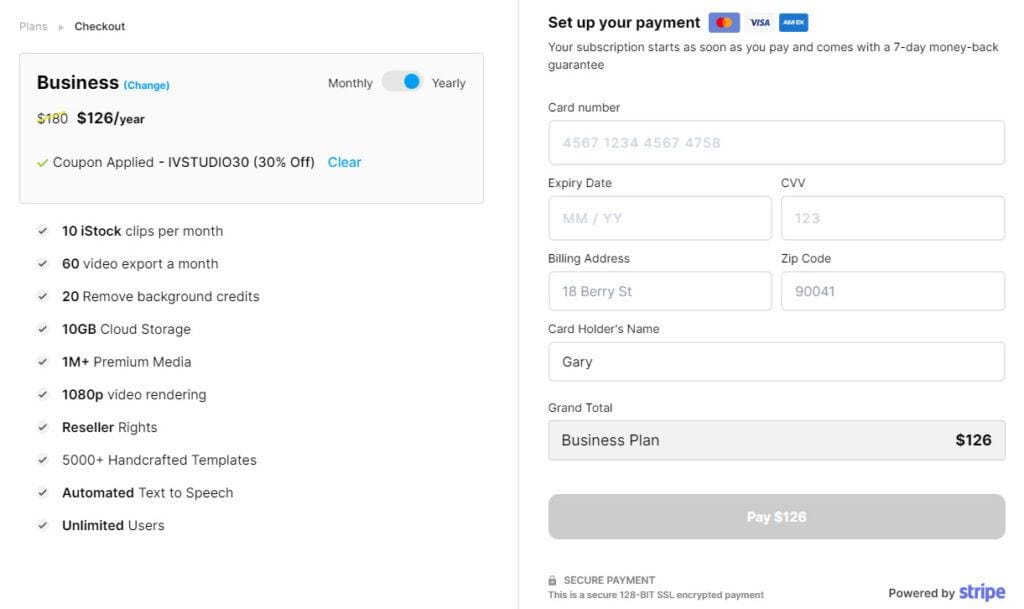1024x609 pixels.
Task: Select the Checkout breadcrumb item
Action: [x=99, y=26]
